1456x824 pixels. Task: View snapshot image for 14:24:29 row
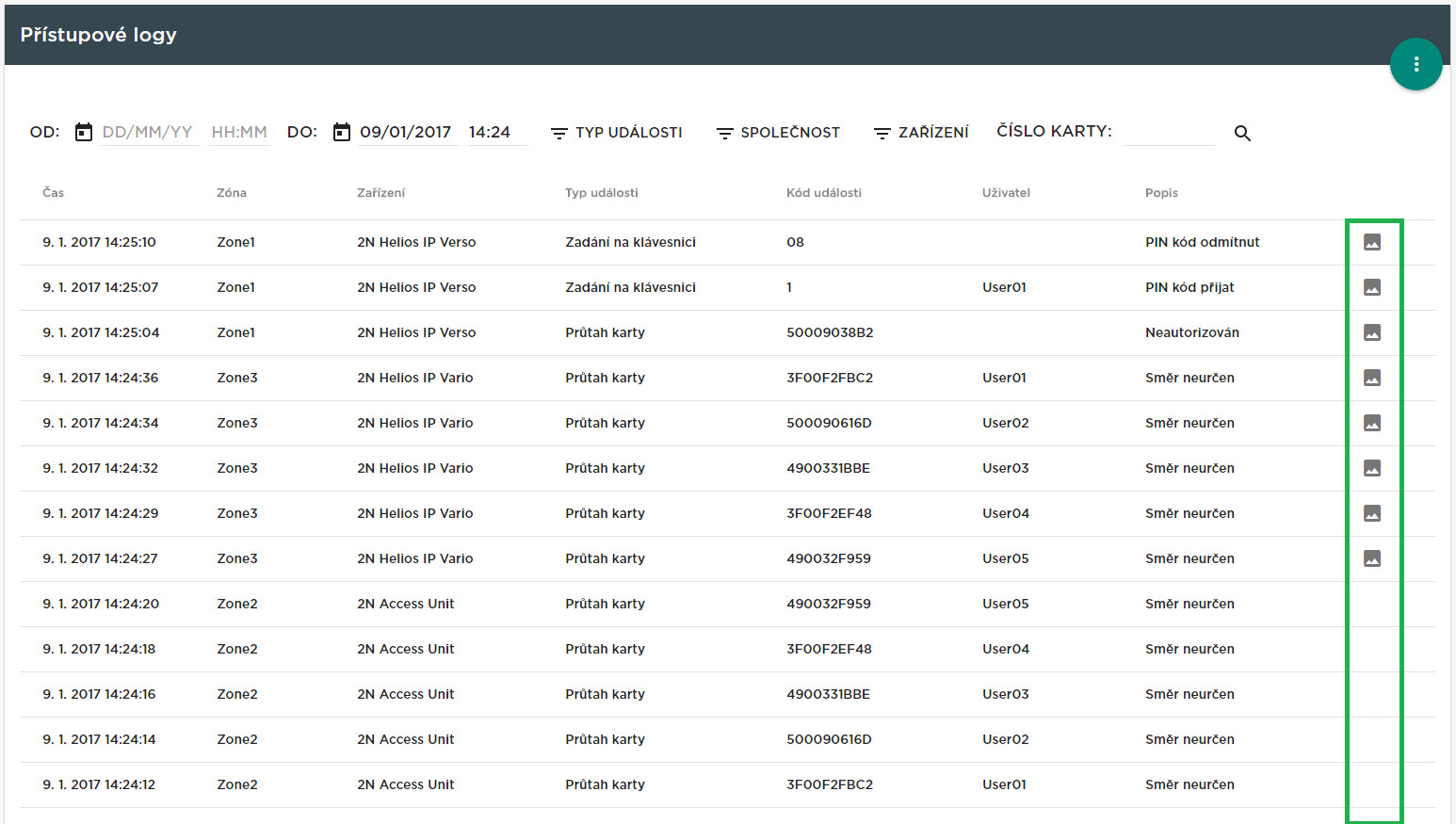pos(1372,513)
